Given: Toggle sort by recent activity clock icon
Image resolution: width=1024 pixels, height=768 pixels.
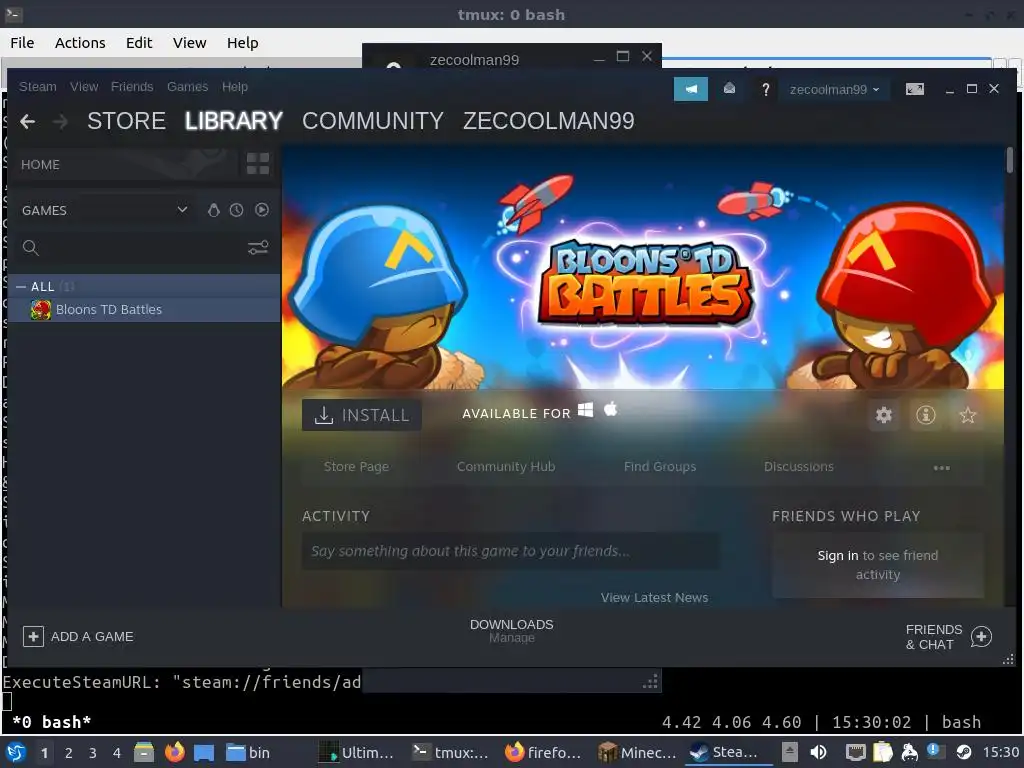Looking at the screenshot, I should tap(236, 210).
